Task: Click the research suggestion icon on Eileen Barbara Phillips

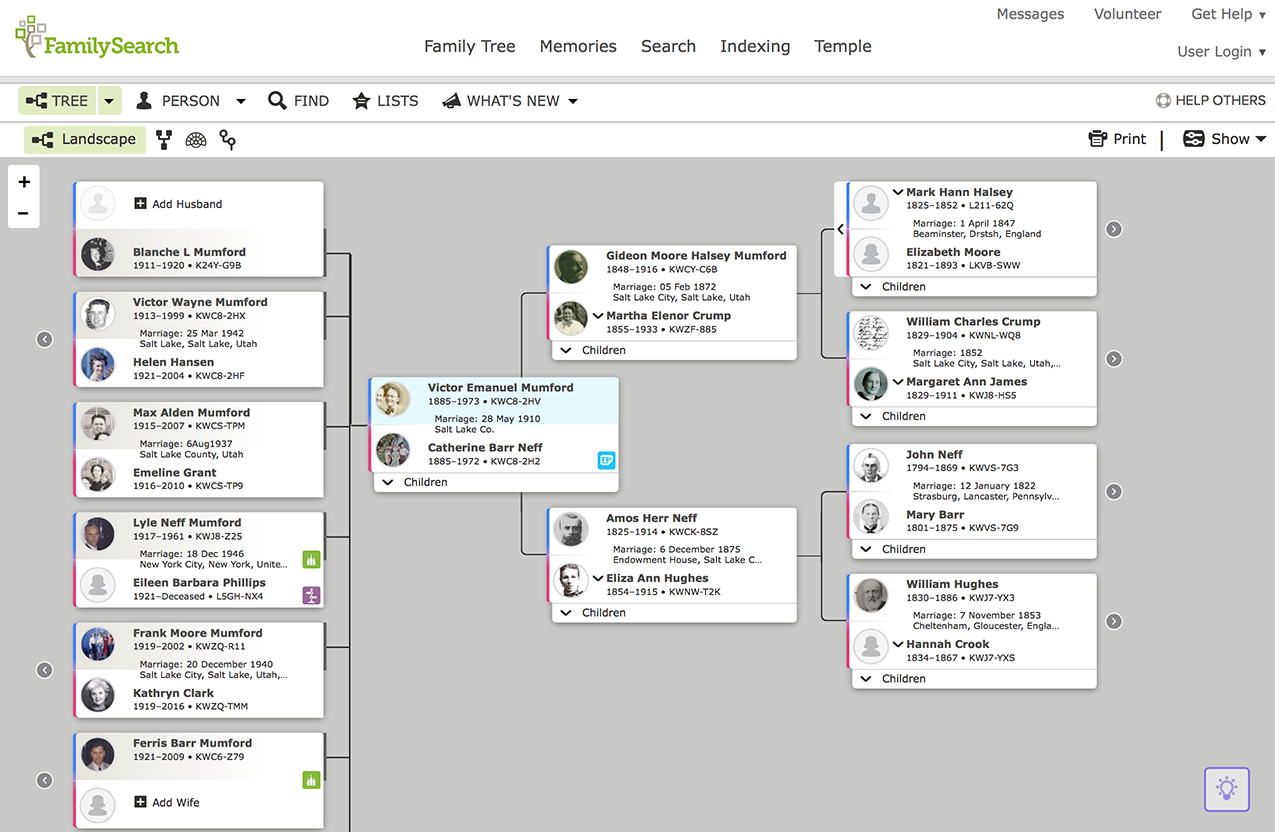Action: [311, 594]
